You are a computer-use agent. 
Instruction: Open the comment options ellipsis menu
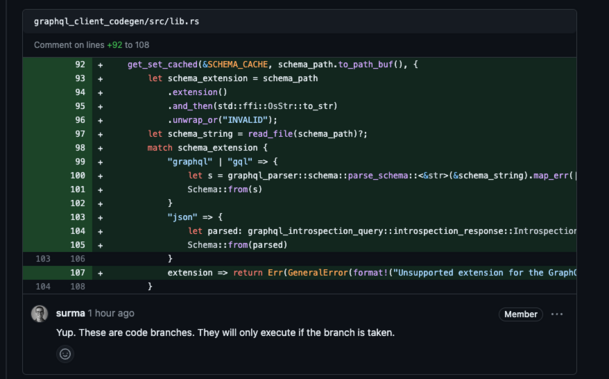click(557, 314)
